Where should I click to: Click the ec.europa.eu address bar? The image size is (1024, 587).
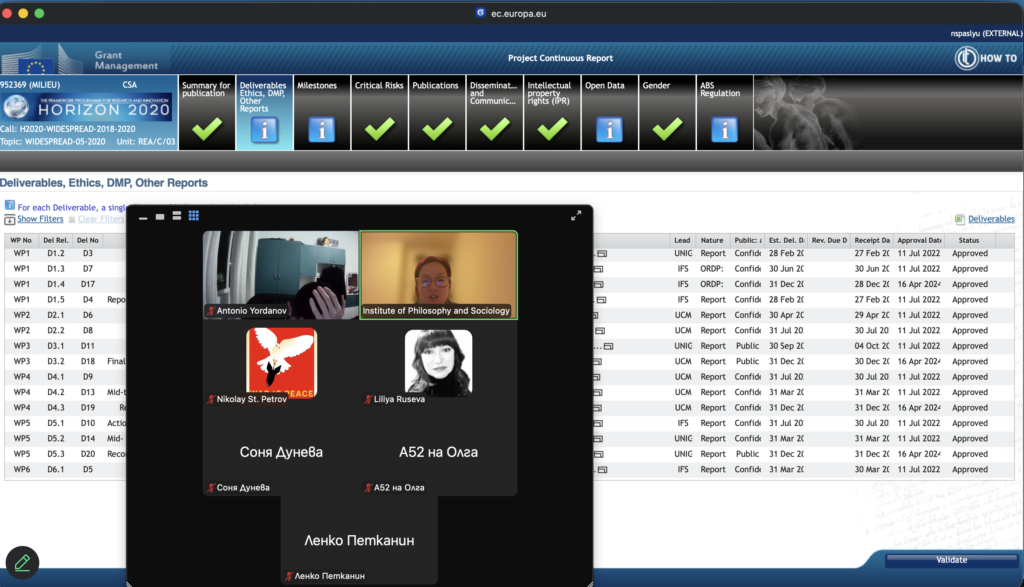tap(519, 13)
